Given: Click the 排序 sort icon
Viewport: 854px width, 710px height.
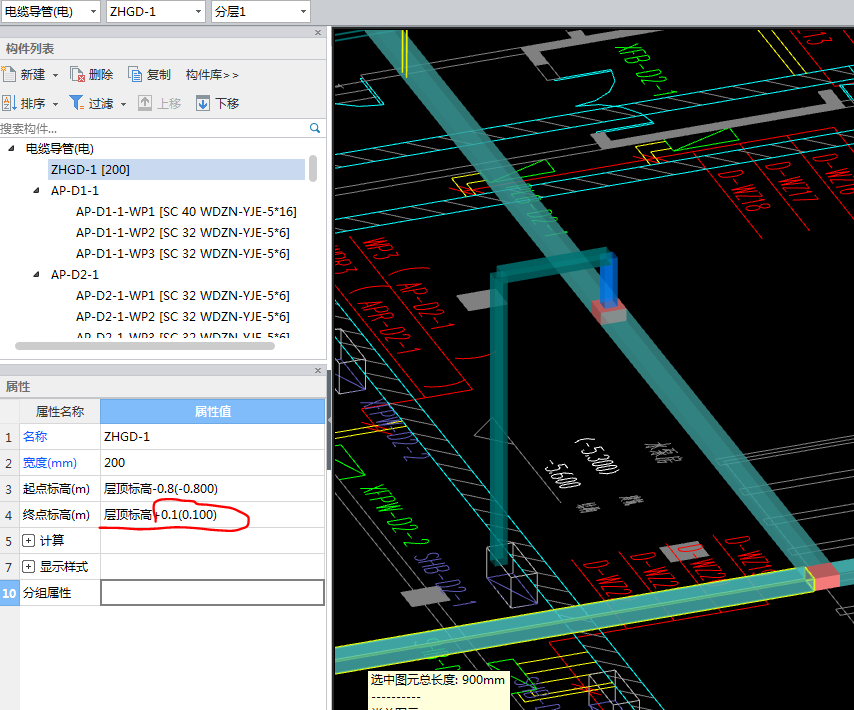Looking at the screenshot, I should 9,103.
